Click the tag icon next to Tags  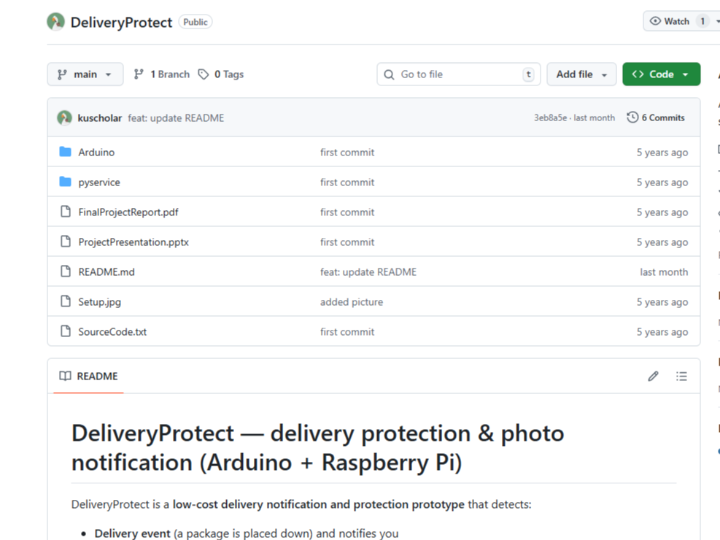[x=204, y=74]
